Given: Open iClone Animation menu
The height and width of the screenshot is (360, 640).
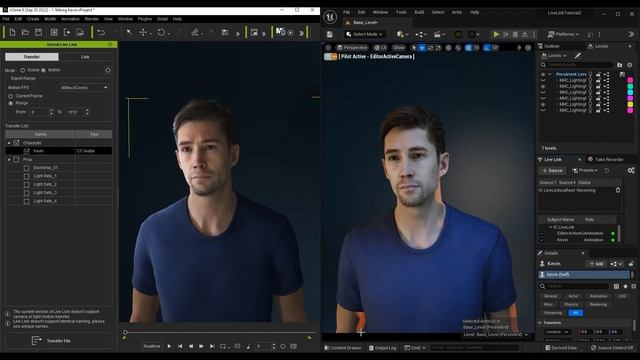Looking at the screenshot, I should tap(70, 19).
